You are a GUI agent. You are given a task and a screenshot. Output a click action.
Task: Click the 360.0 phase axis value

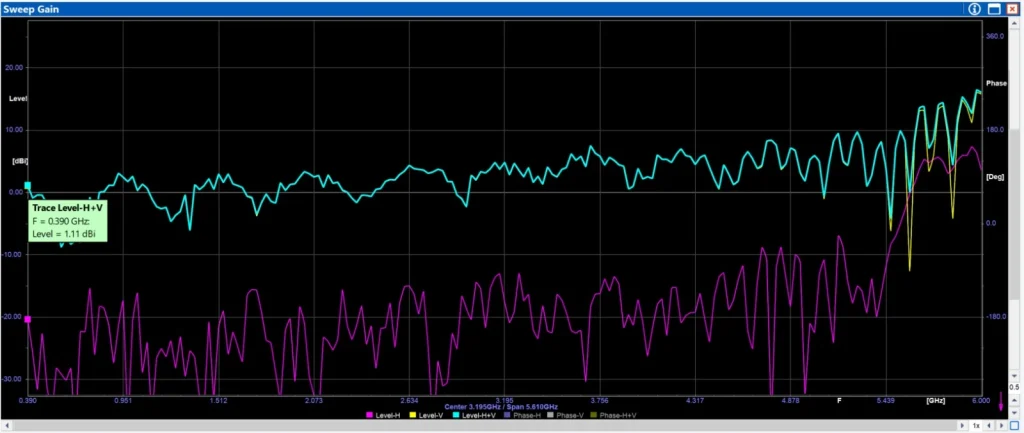[995, 37]
